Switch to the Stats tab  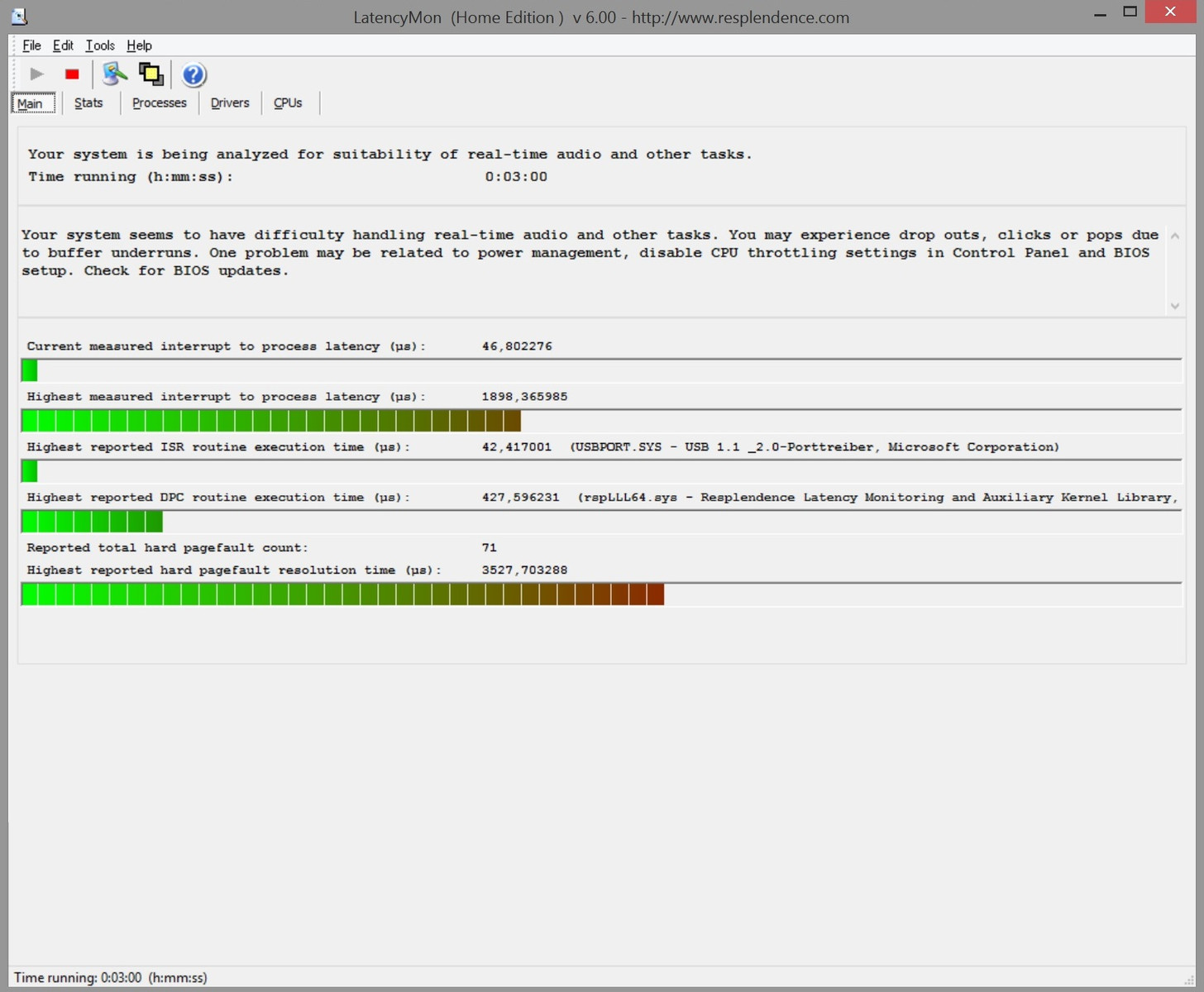tap(88, 103)
